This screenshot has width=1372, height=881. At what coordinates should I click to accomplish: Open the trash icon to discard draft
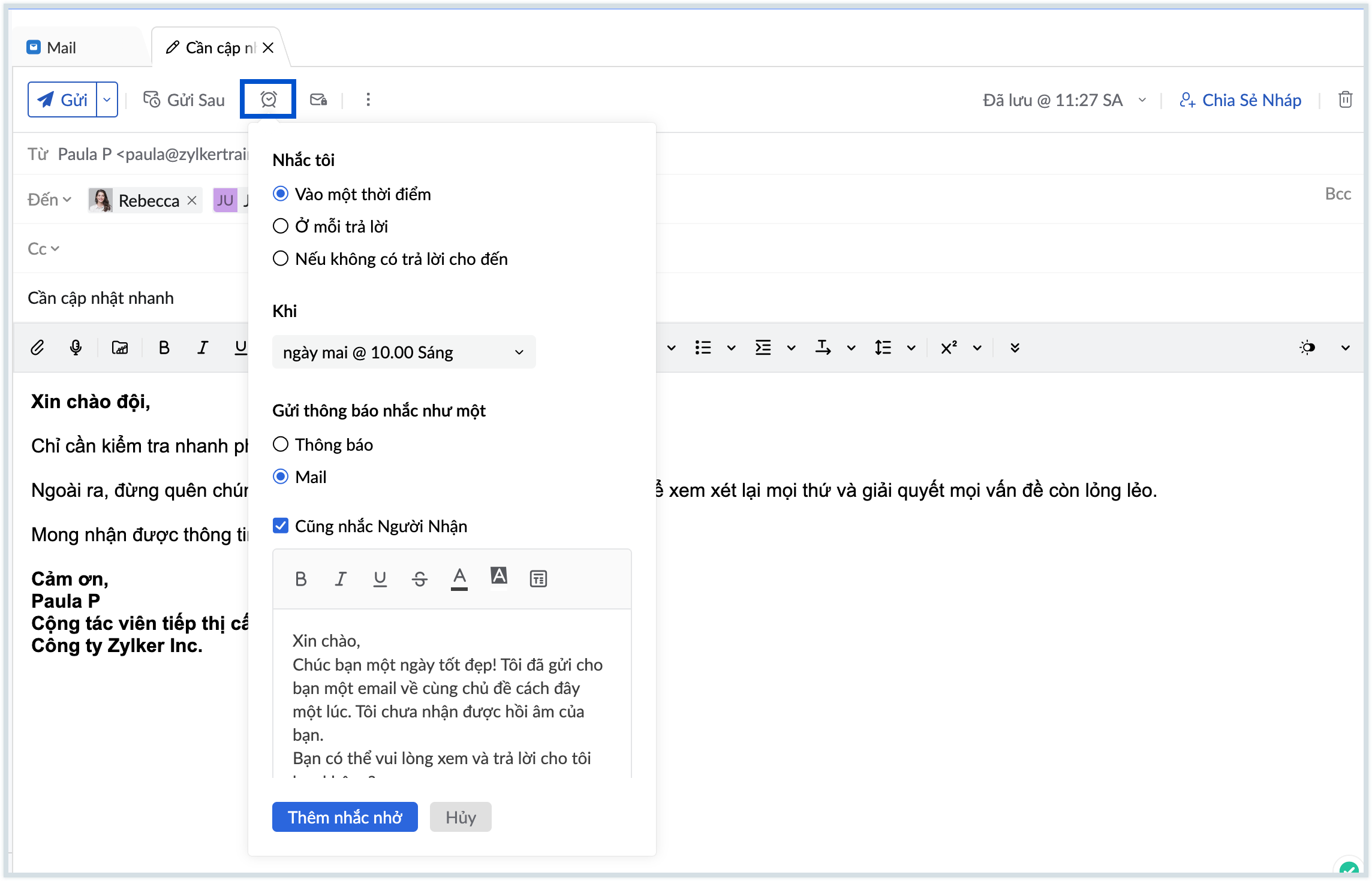pyautogui.click(x=1345, y=99)
